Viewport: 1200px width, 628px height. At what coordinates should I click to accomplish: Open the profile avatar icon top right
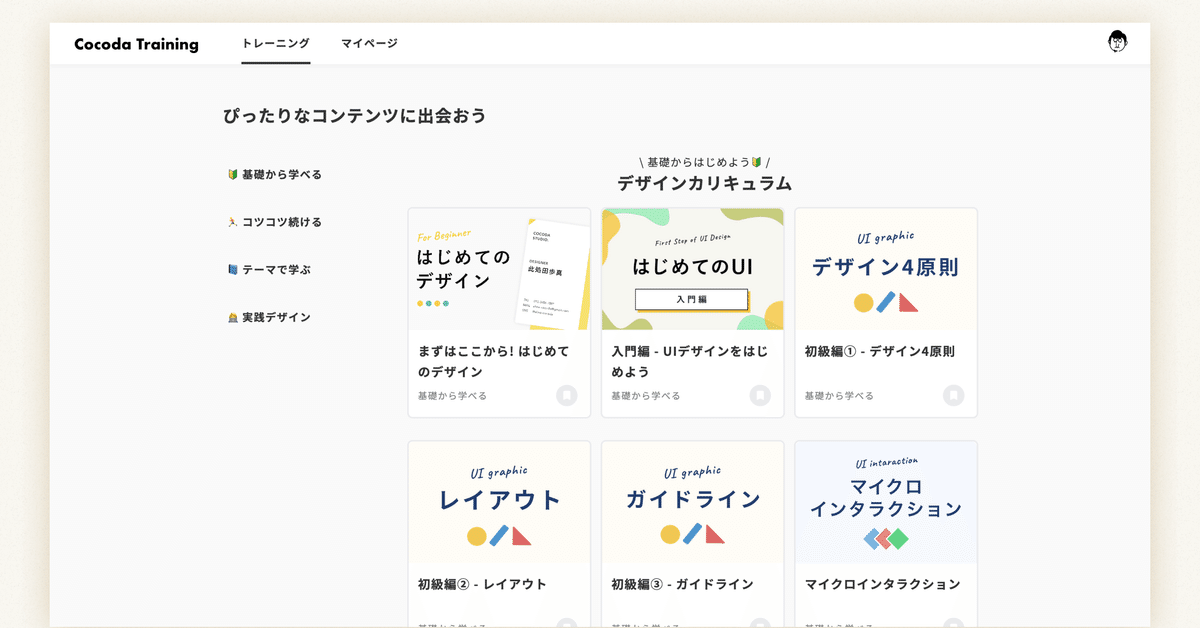pos(1117,42)
